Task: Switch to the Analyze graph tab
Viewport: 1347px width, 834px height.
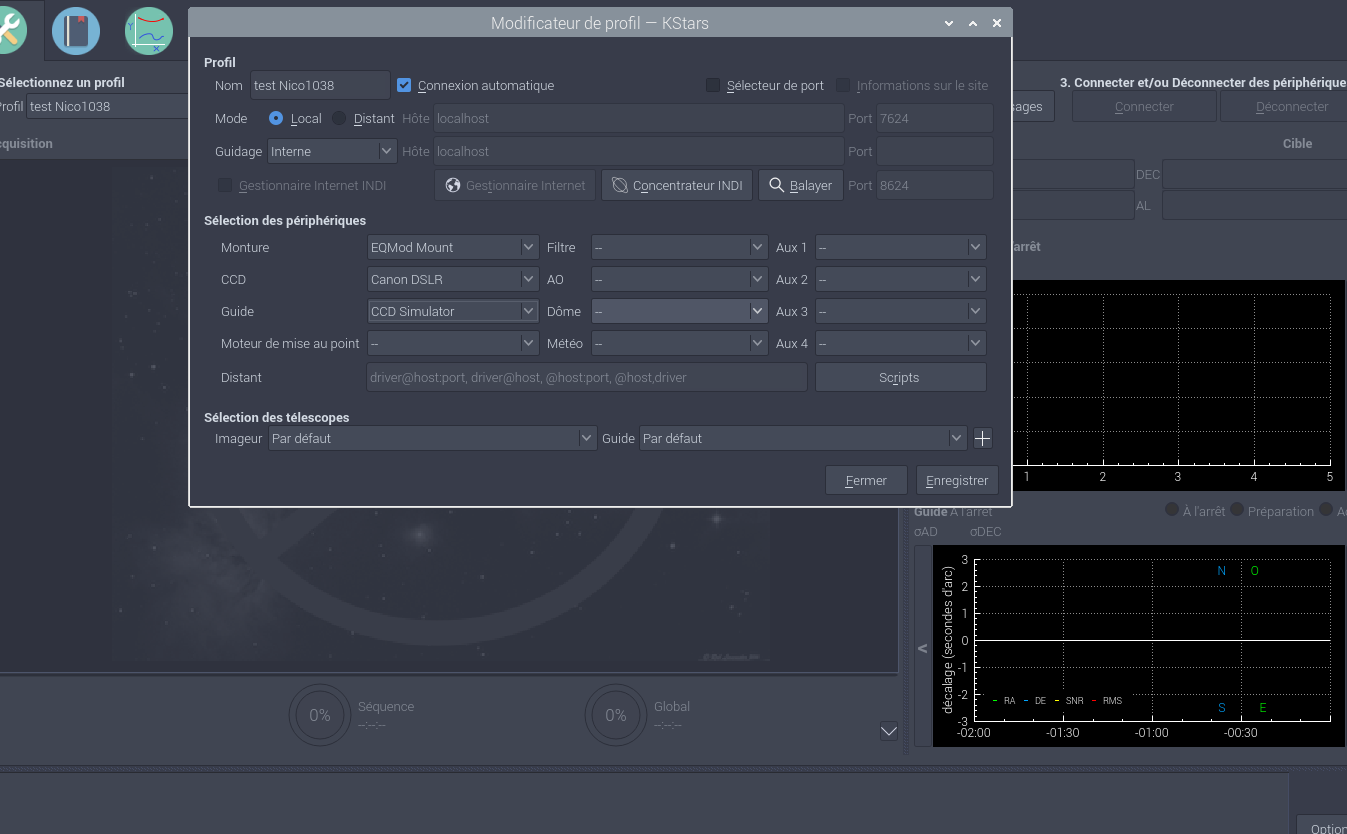Action: (149, 31)
